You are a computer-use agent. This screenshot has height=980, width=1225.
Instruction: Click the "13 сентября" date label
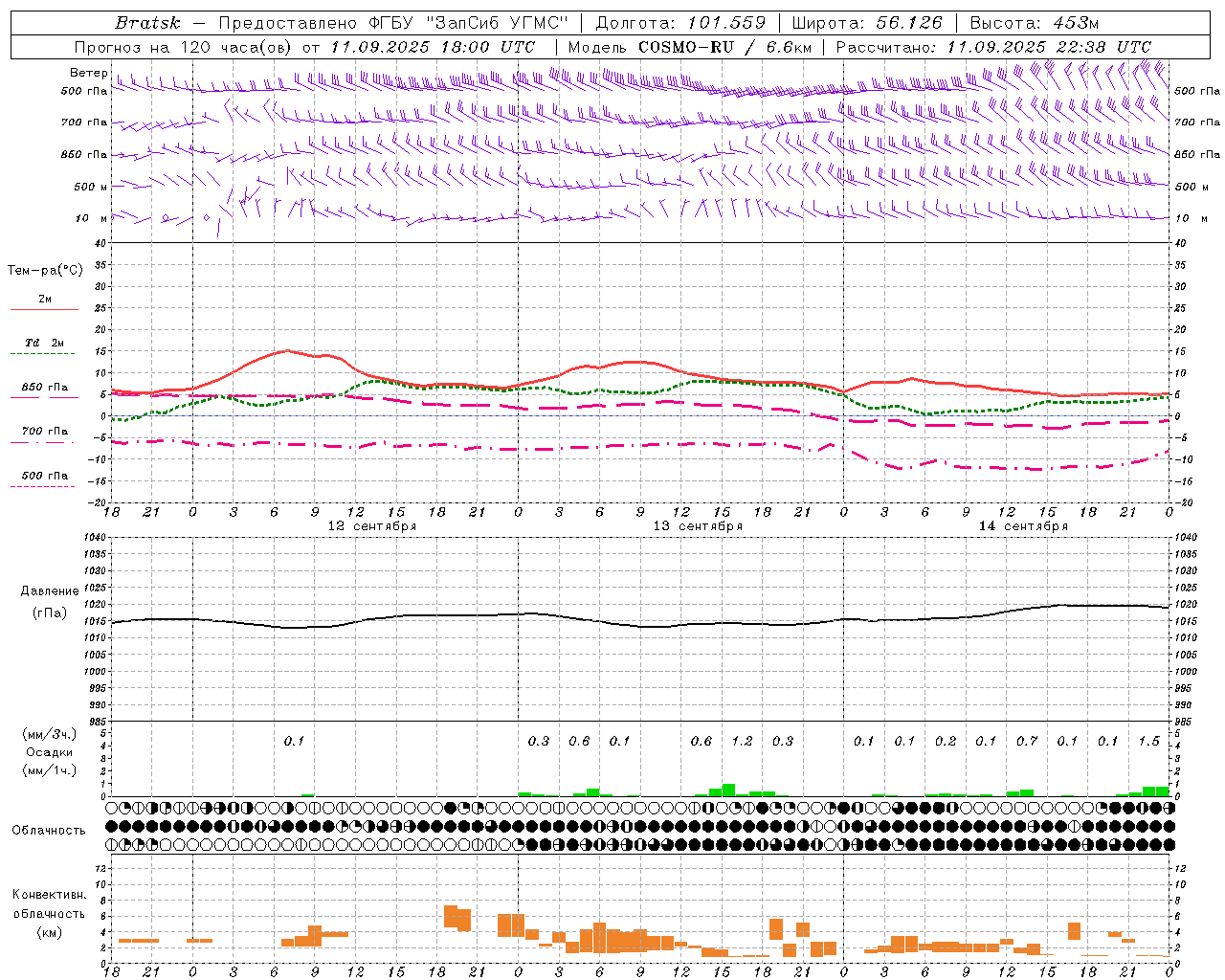698,526
